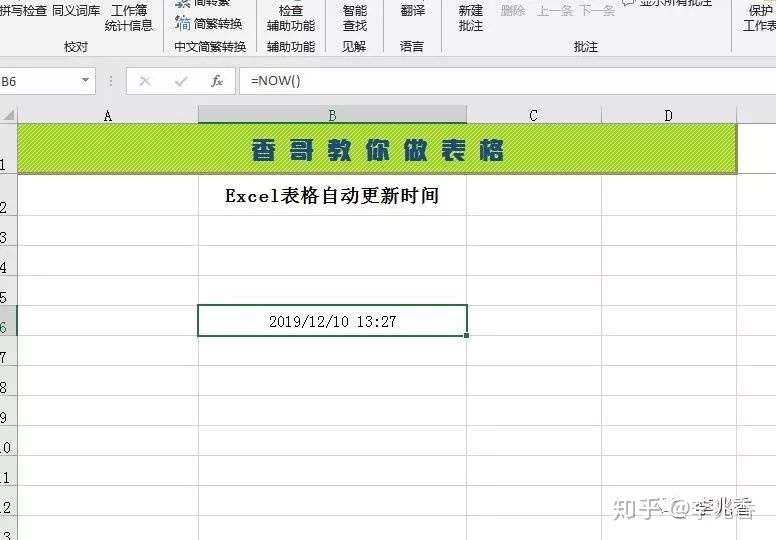Viewport: 776px width, 540px height.
Task: Click the Name Box showing B6
Action: (40, 81)
